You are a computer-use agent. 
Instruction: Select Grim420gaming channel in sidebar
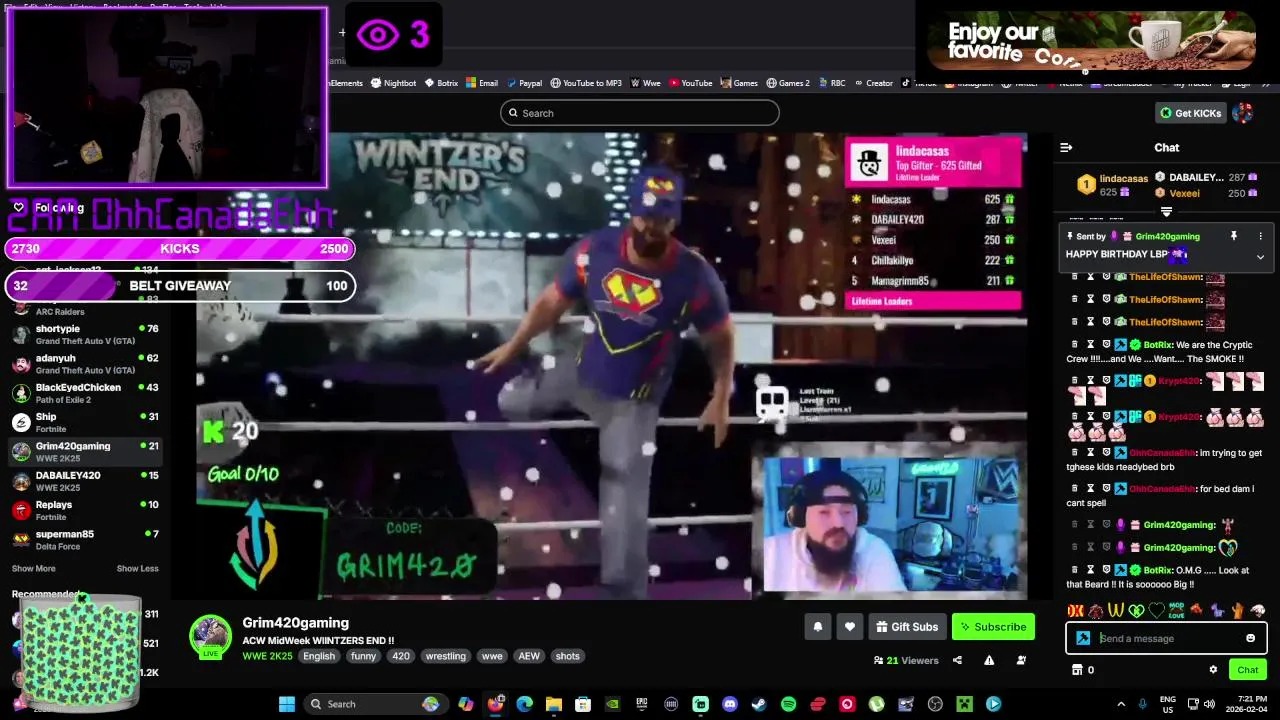pos(85,451)
